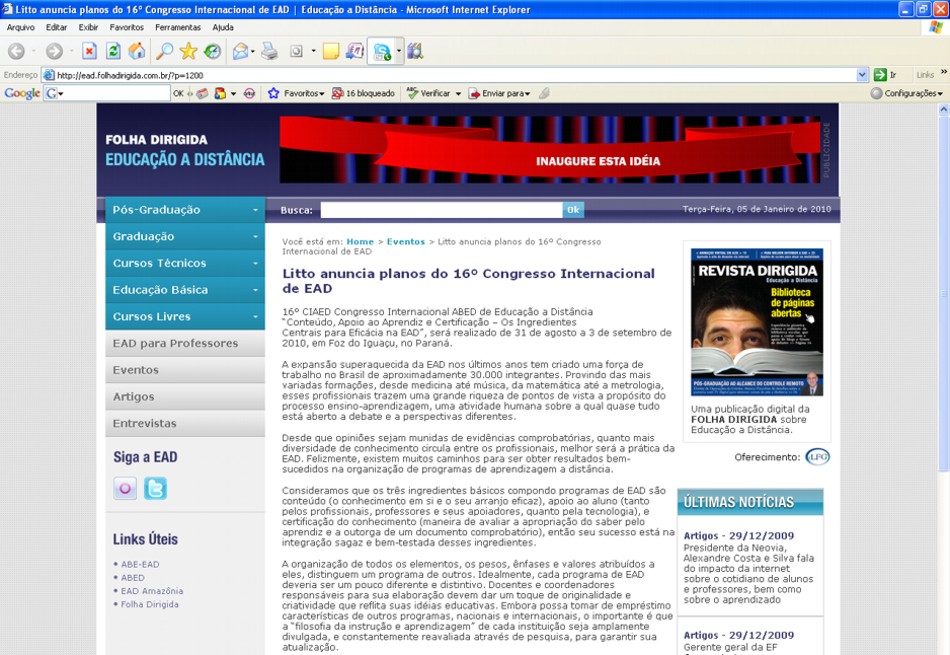Open Search with the magnifying glass icon
The height and width of the screenshot is (655, 950).
coord(164,52)
